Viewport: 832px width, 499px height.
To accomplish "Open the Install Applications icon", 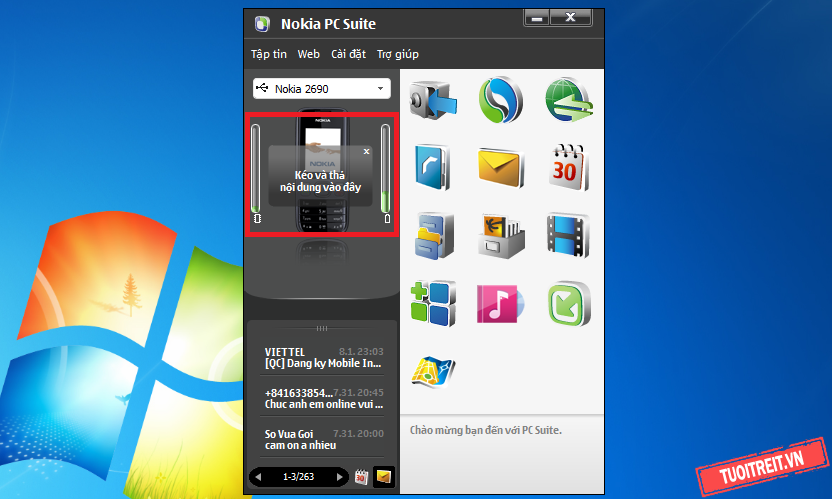I will [x=432, y=302].
